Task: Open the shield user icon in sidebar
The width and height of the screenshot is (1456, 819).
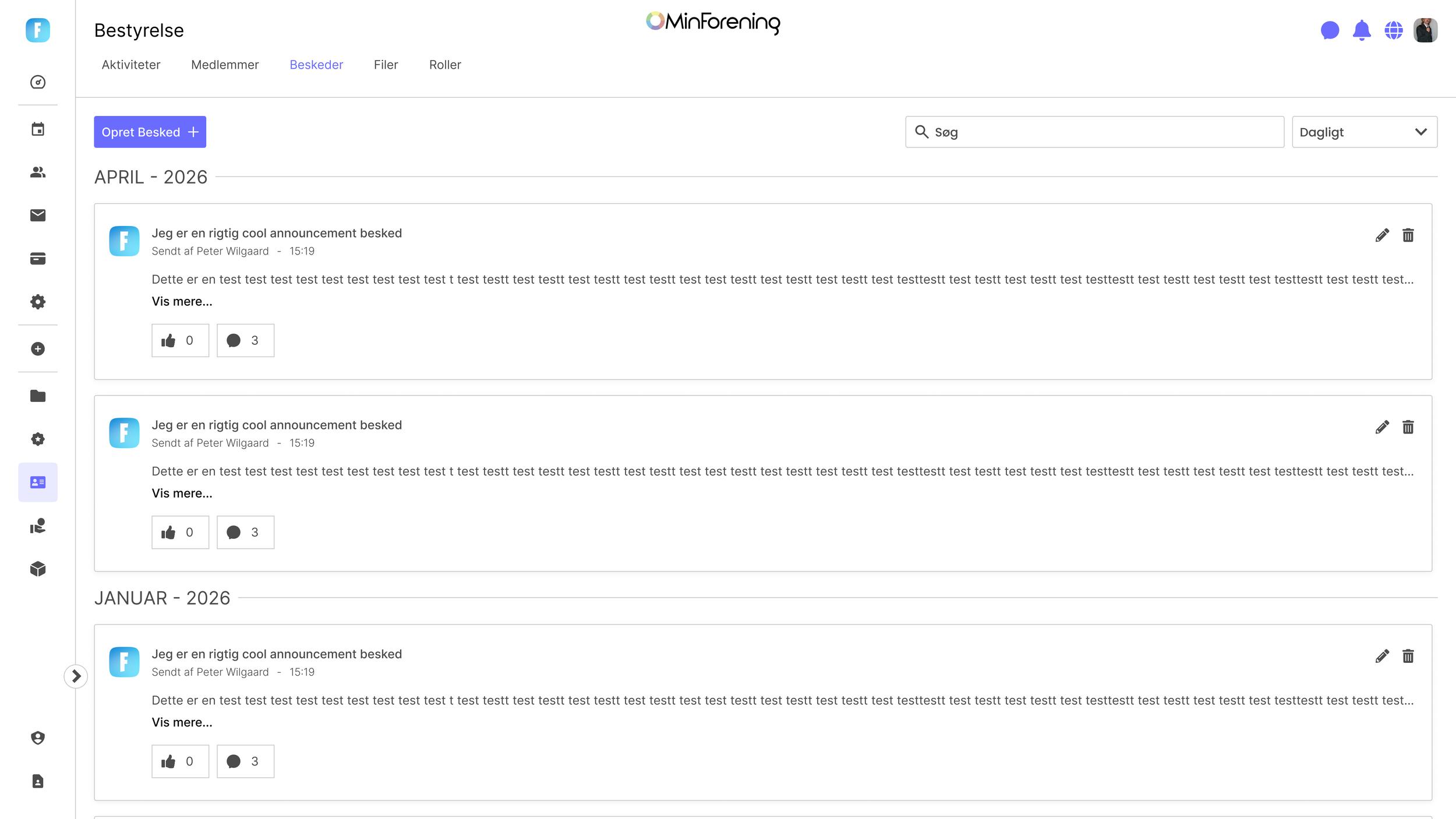Action: point(38,738)
